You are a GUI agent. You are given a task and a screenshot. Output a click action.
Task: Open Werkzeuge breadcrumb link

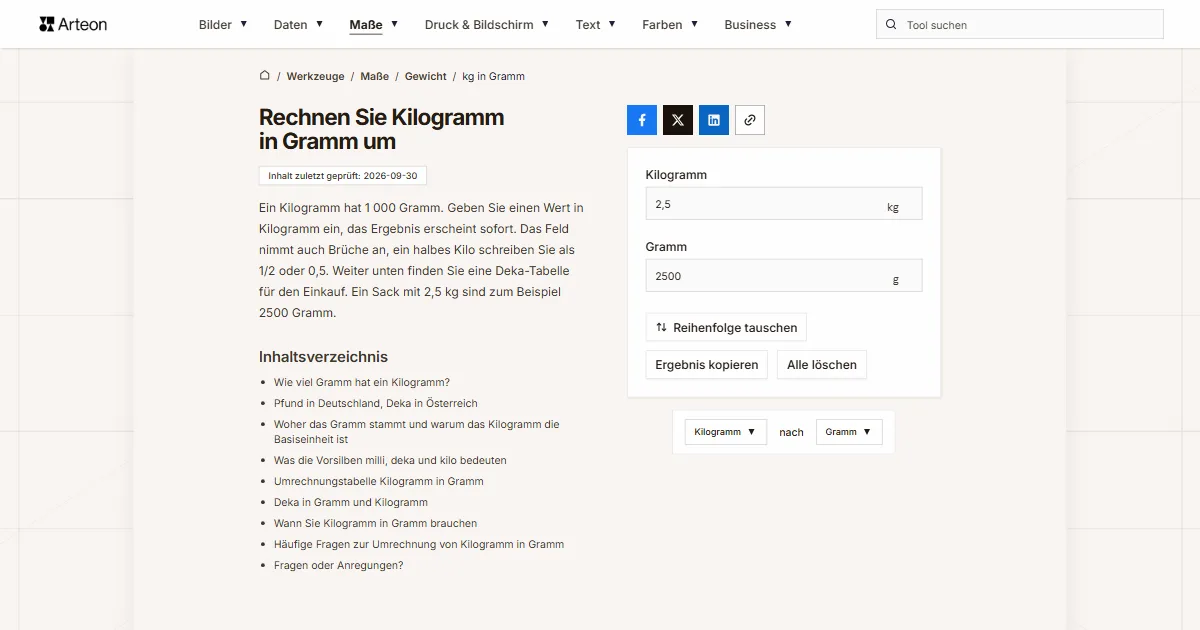pyautogui.click(x=315, y=76)
